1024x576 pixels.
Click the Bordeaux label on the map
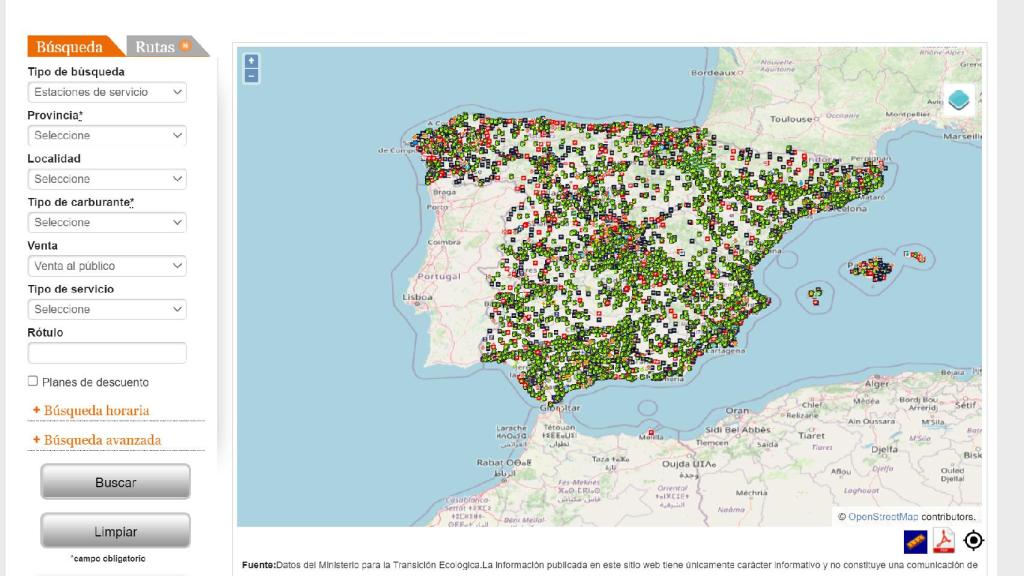click(713, 72)
